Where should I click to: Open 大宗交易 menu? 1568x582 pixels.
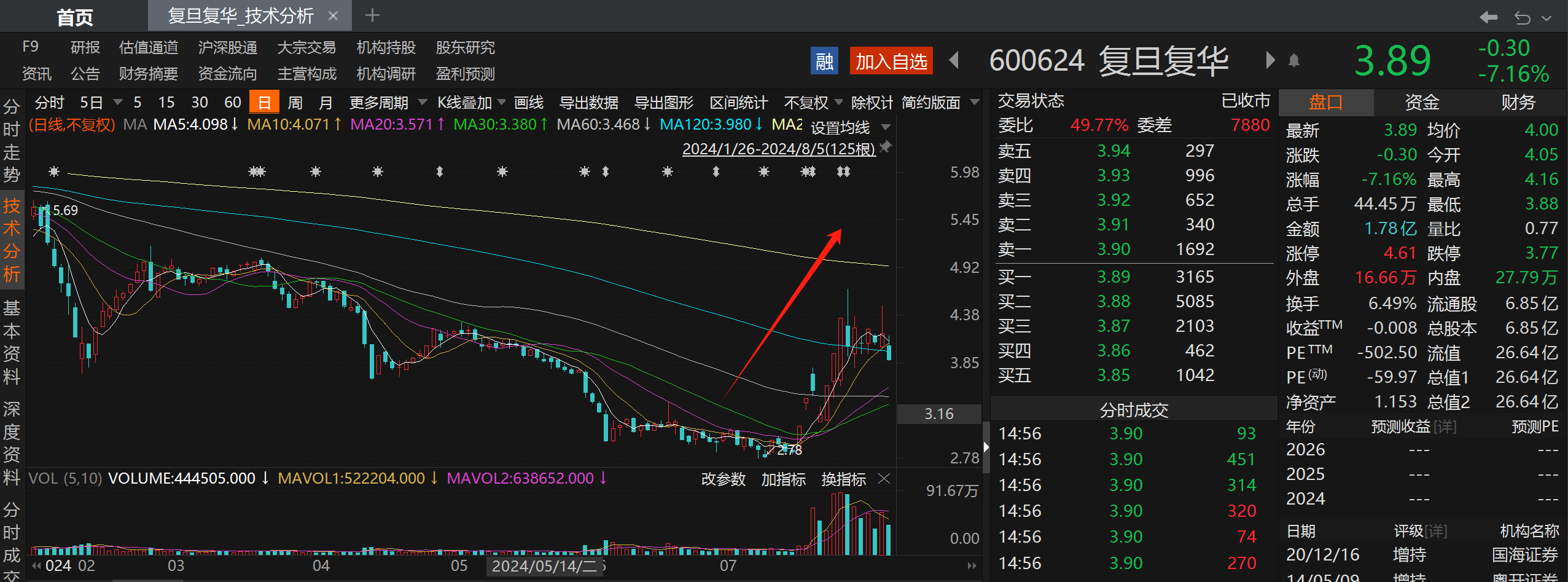pos(307,47)
